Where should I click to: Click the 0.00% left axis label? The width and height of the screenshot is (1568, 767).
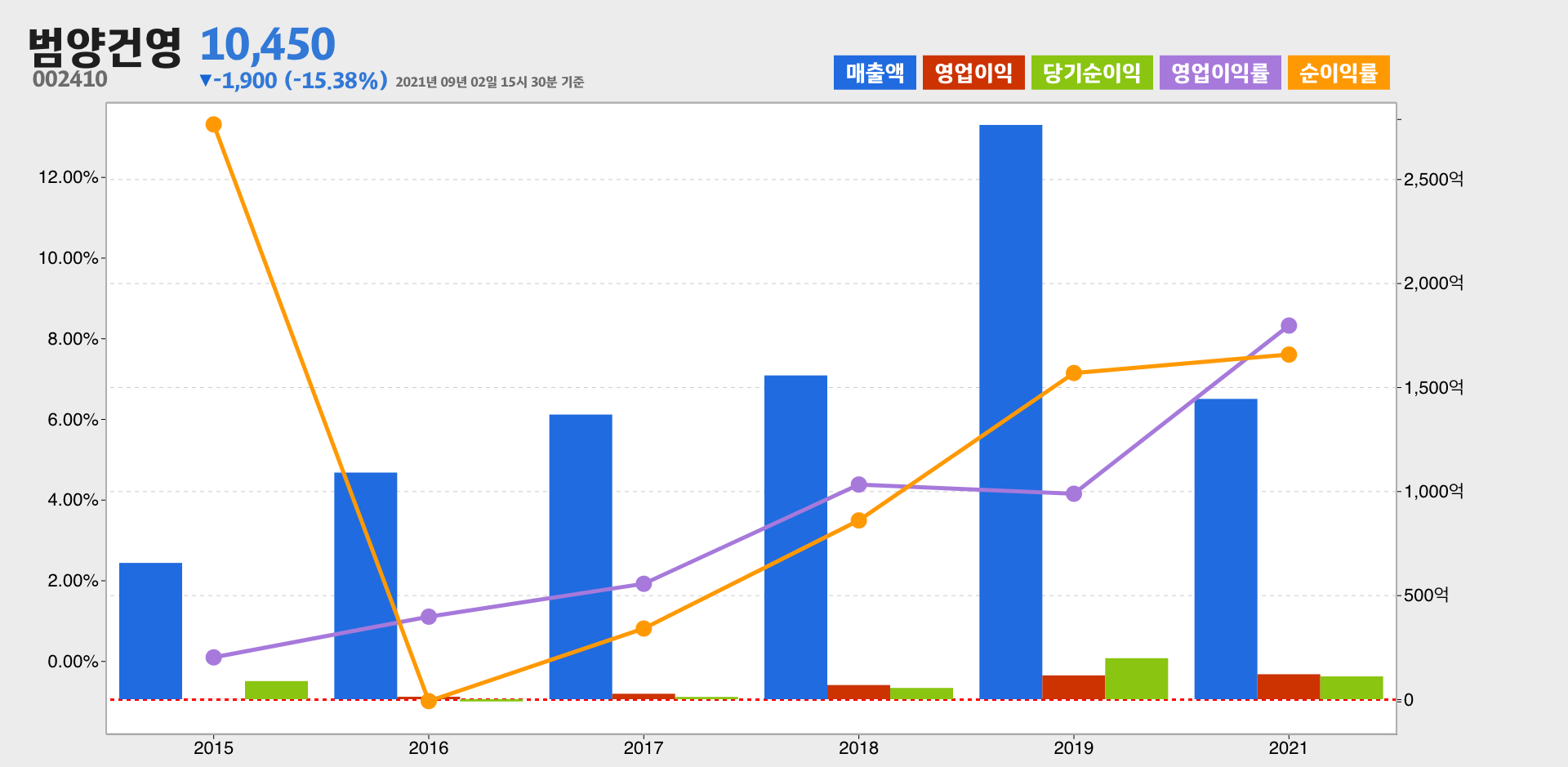point(73,662)
